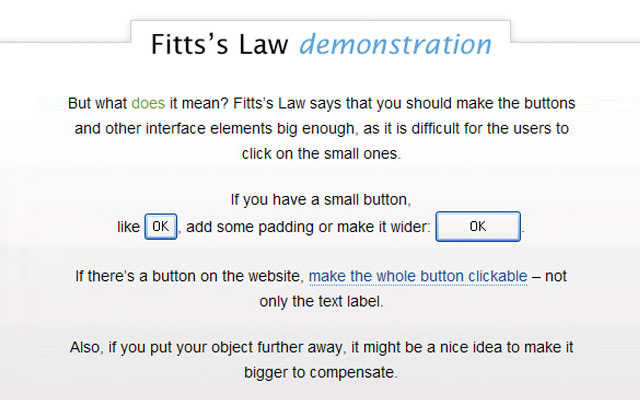
Task: Click the green 'does' link
Action: pyautogui.click(x=148, y=103)
